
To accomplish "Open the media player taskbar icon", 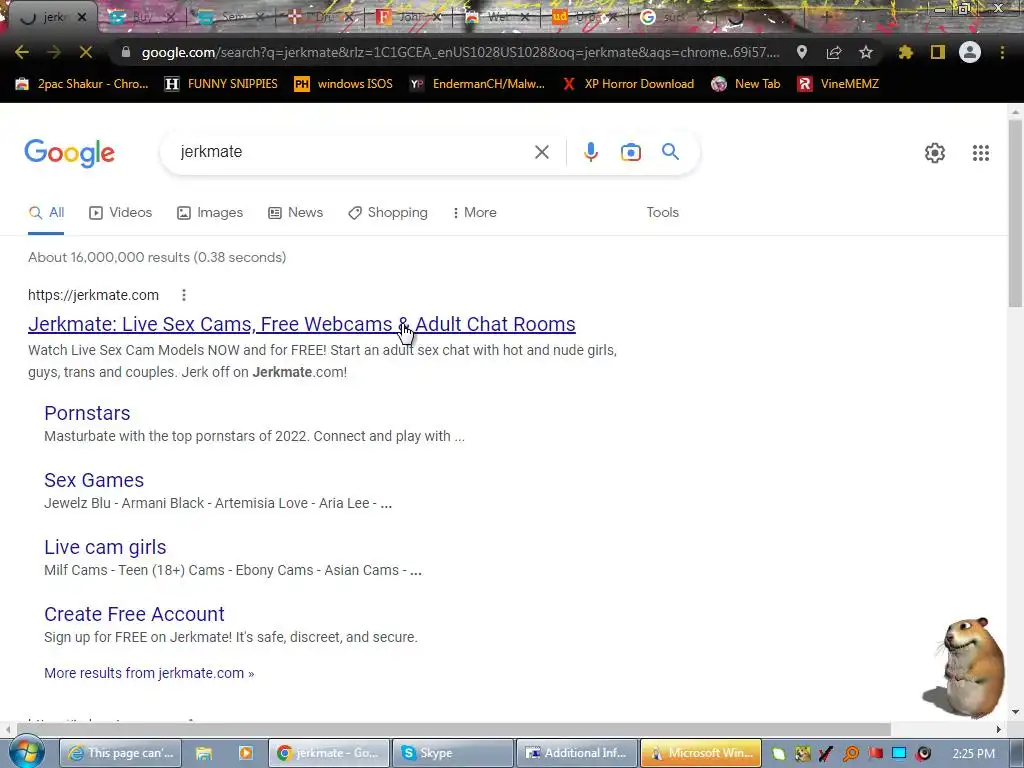I will pos(246,753).
